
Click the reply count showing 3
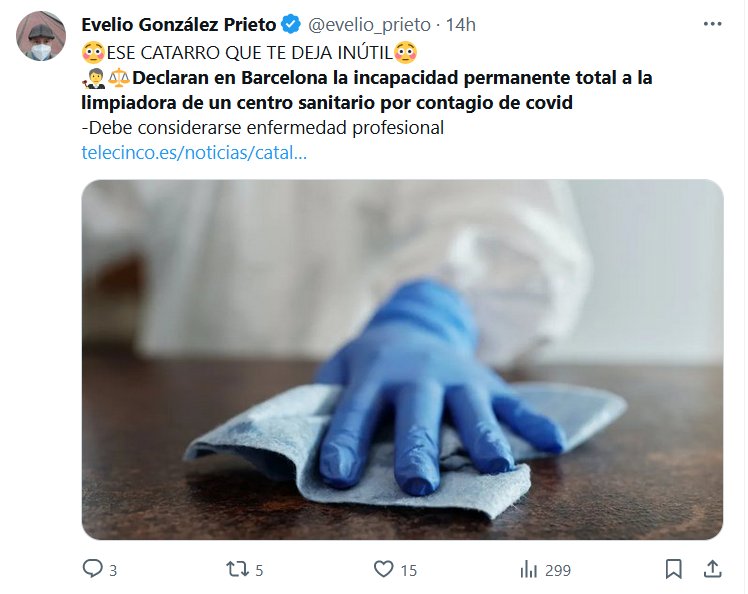click(x=113, y=571)
